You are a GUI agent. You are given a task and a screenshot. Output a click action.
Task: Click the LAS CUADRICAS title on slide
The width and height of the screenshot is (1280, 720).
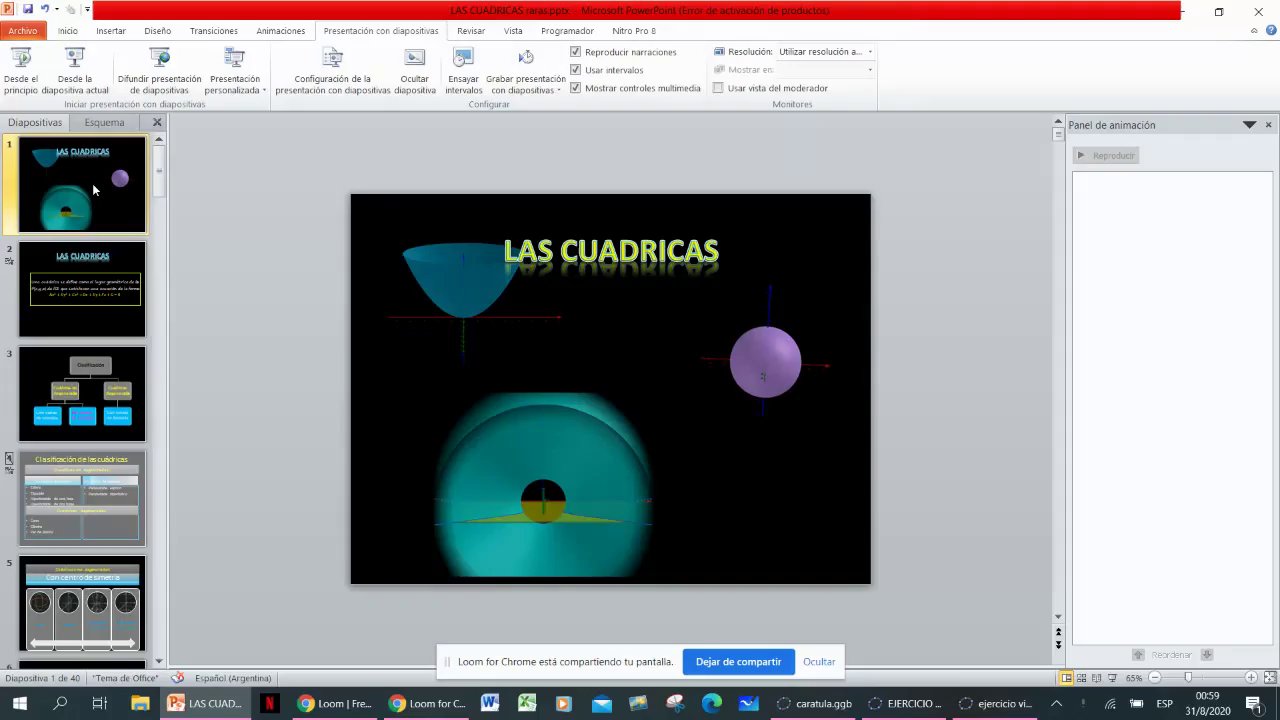coord(611,251)
